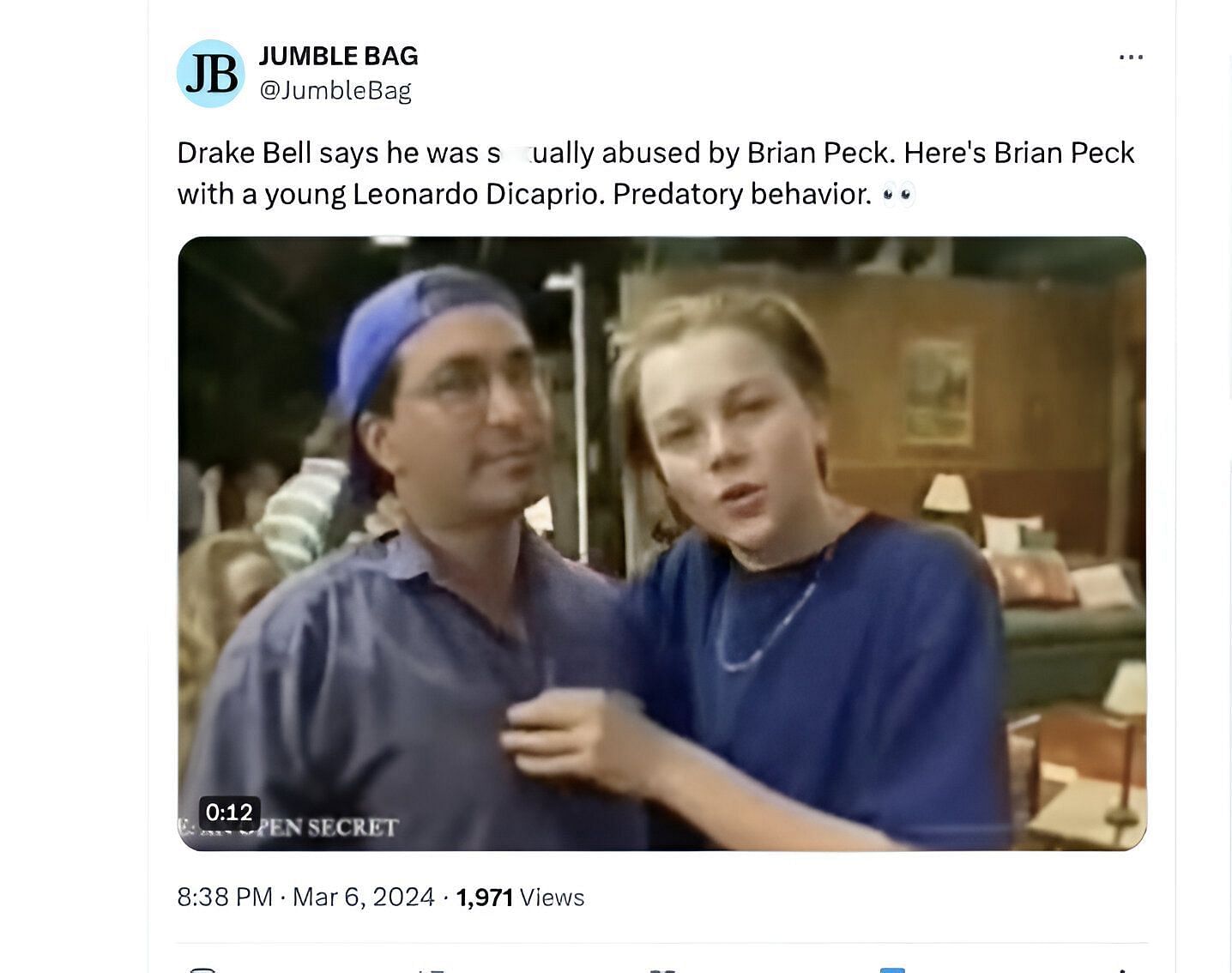The width and height of the screenshot is (1232, 973).
Task: View the 1,971 Views count
Action: click(520, 897)
